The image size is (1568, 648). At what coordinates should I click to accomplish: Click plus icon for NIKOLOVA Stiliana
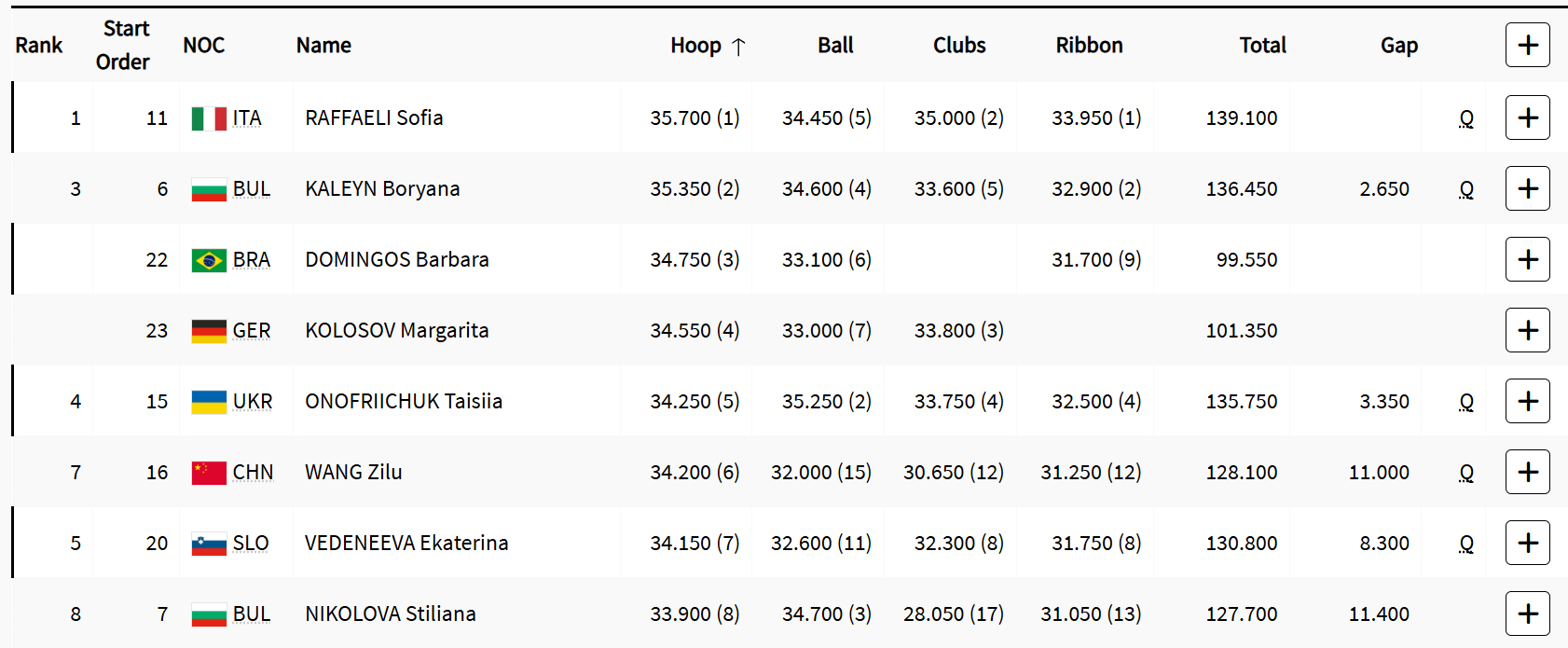1527,614
